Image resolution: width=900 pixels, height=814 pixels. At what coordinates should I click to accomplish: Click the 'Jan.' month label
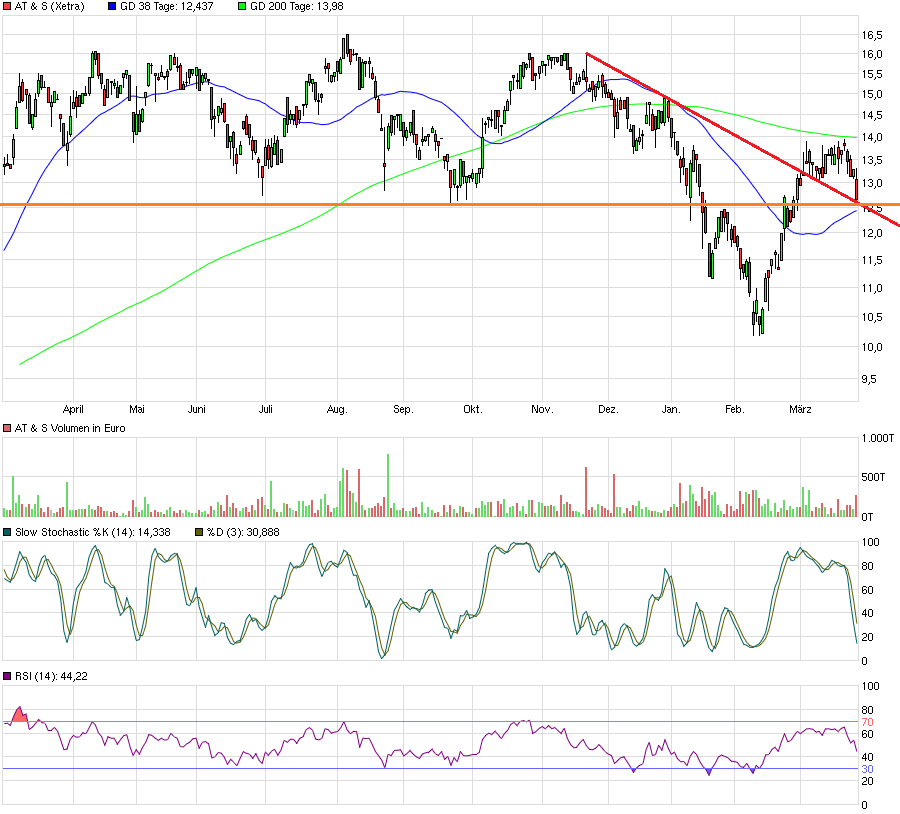672,409
